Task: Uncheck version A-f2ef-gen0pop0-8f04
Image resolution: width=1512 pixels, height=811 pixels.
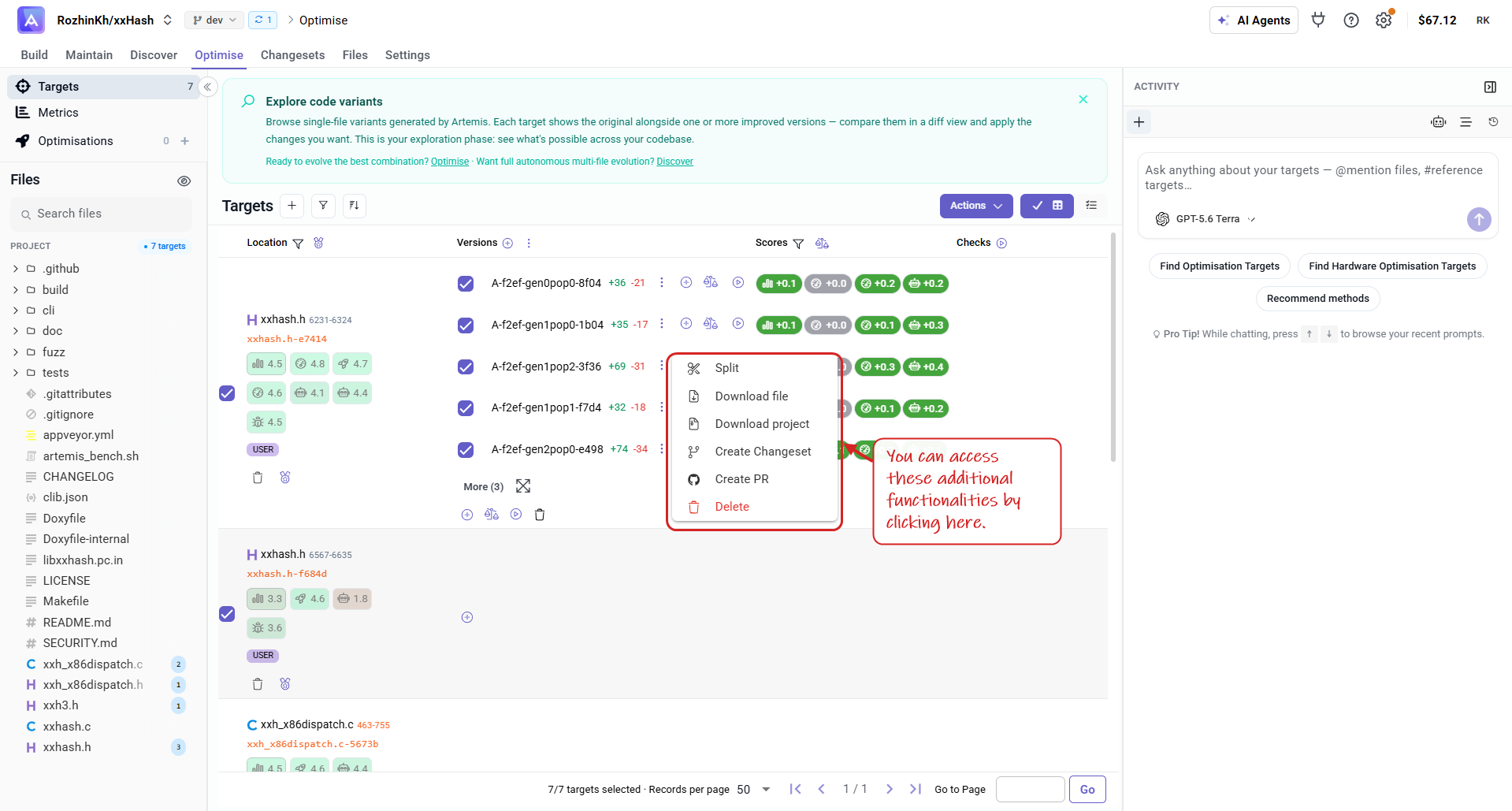Action: [x=466, y=284]
